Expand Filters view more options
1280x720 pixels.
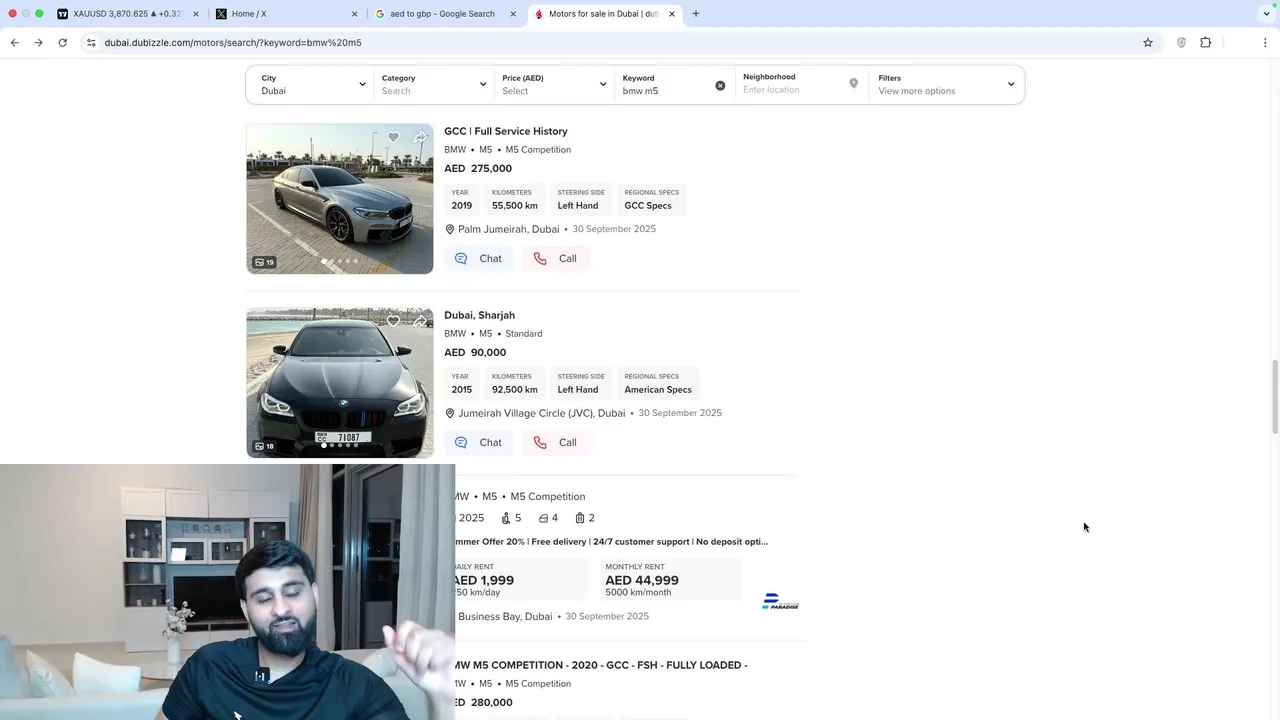[x=946, y=84]
